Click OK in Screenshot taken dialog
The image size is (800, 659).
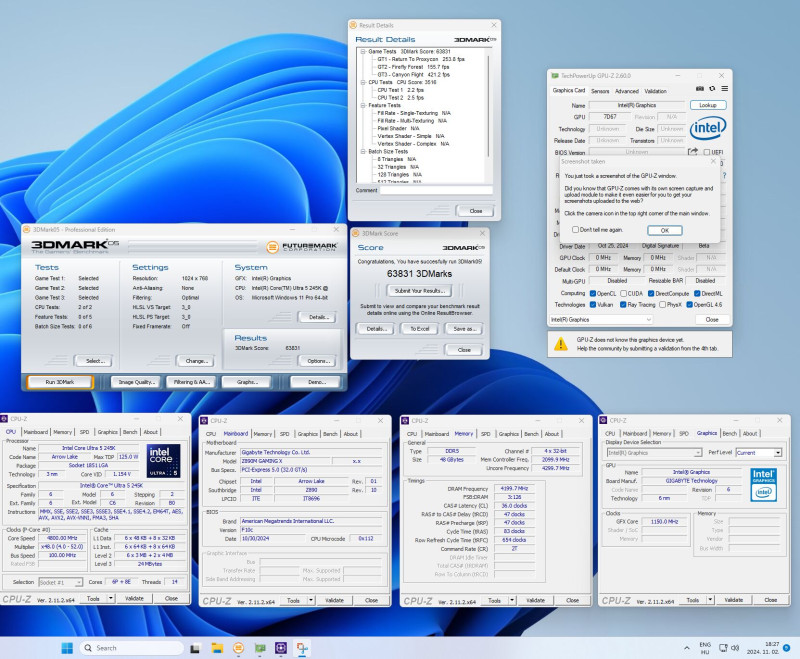(x=664, y=230)
